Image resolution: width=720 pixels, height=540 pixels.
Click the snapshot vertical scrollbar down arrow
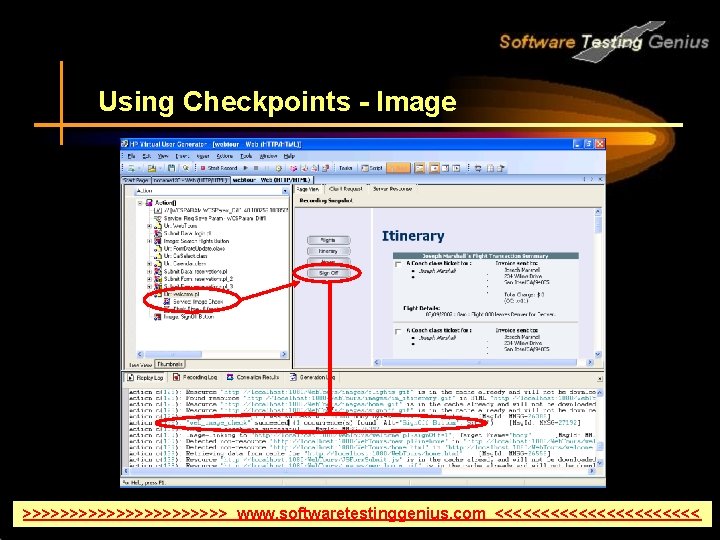tap(598, 354)
